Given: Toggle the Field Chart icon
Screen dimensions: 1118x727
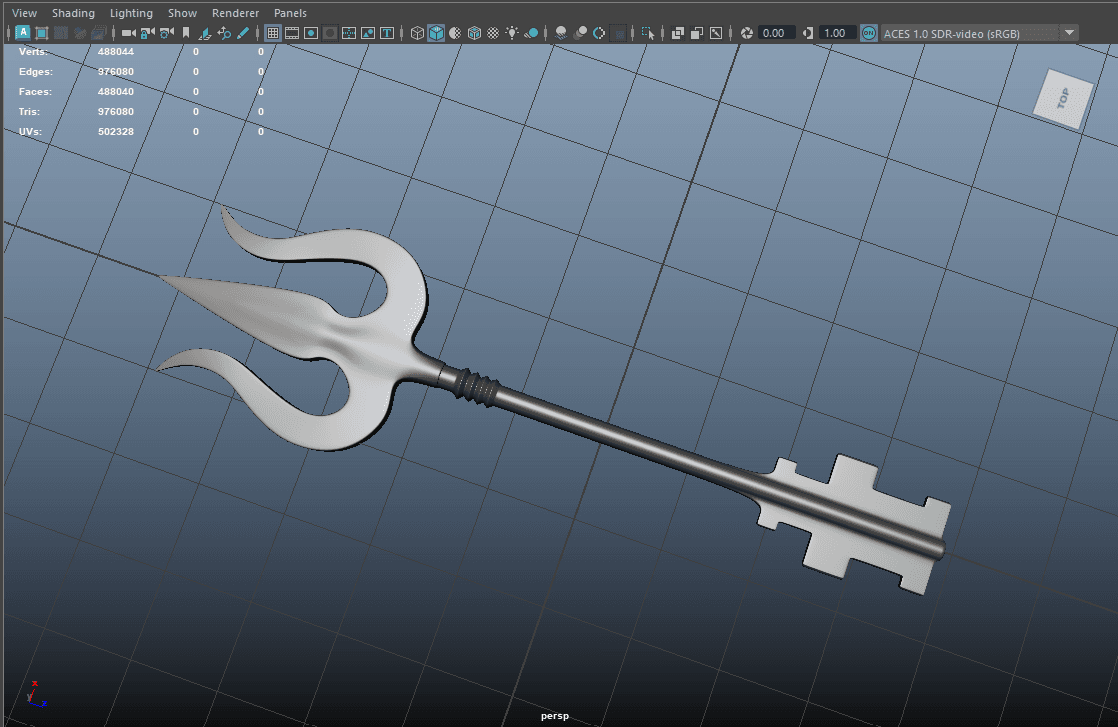Looking at the screenshot, I should click(x=349, y=33).
